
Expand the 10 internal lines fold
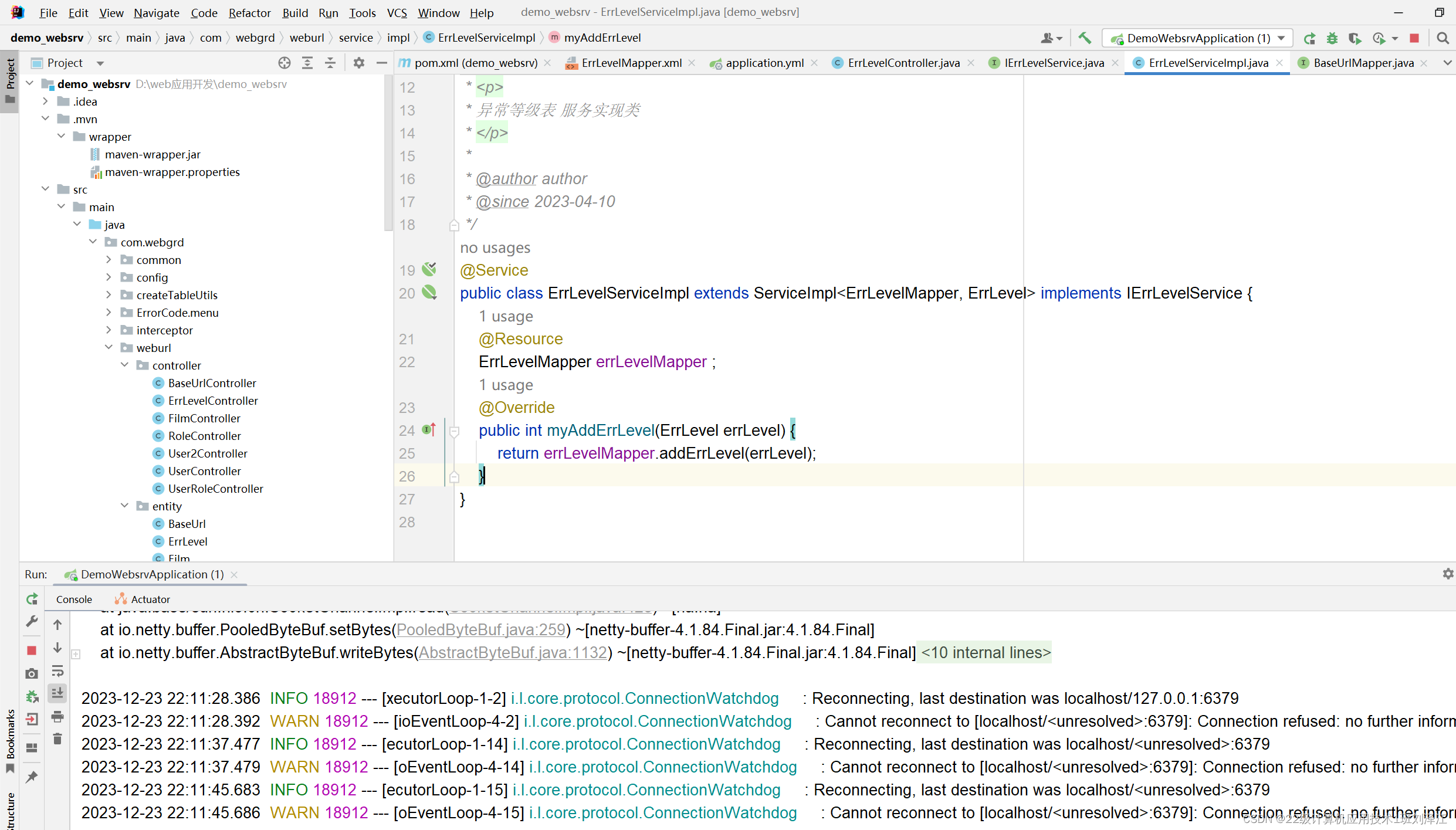coord(986,652)
